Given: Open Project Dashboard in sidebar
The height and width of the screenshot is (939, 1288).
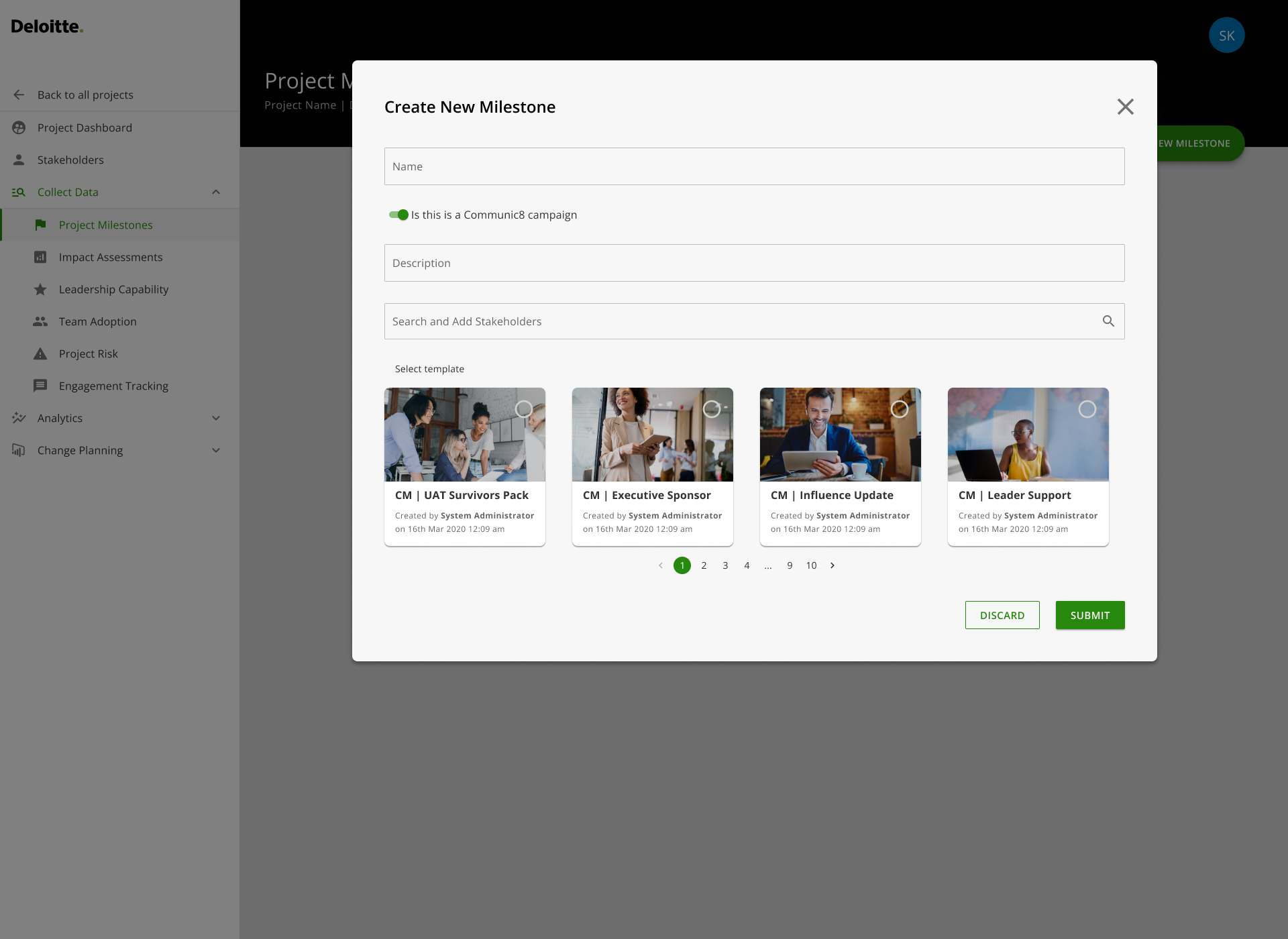Looking at the screenshot, I should click(85, 127).
